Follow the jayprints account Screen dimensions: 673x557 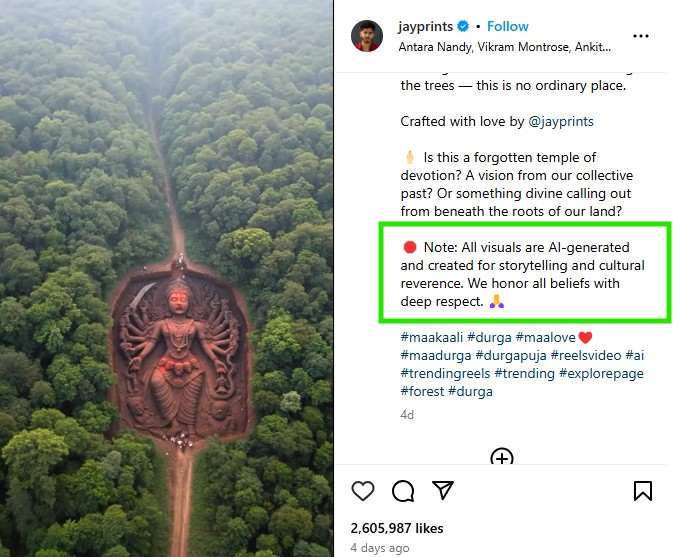(508, 27)
